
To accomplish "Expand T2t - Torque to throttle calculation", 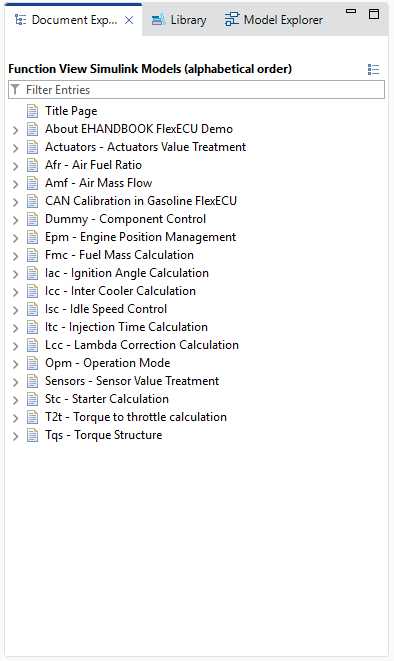I will (x=16, y=418).
